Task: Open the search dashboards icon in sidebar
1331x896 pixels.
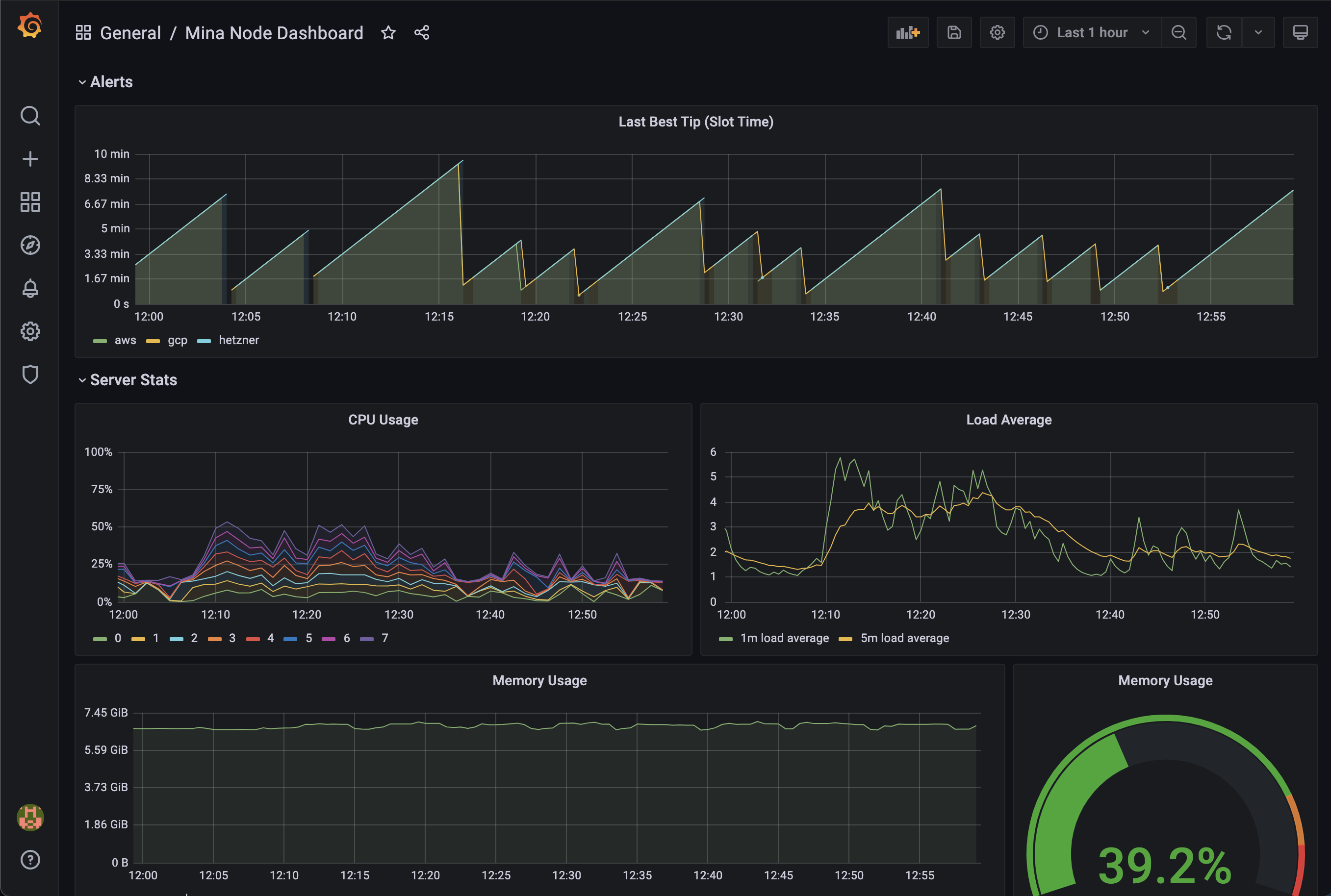Action: click(30, 116)
